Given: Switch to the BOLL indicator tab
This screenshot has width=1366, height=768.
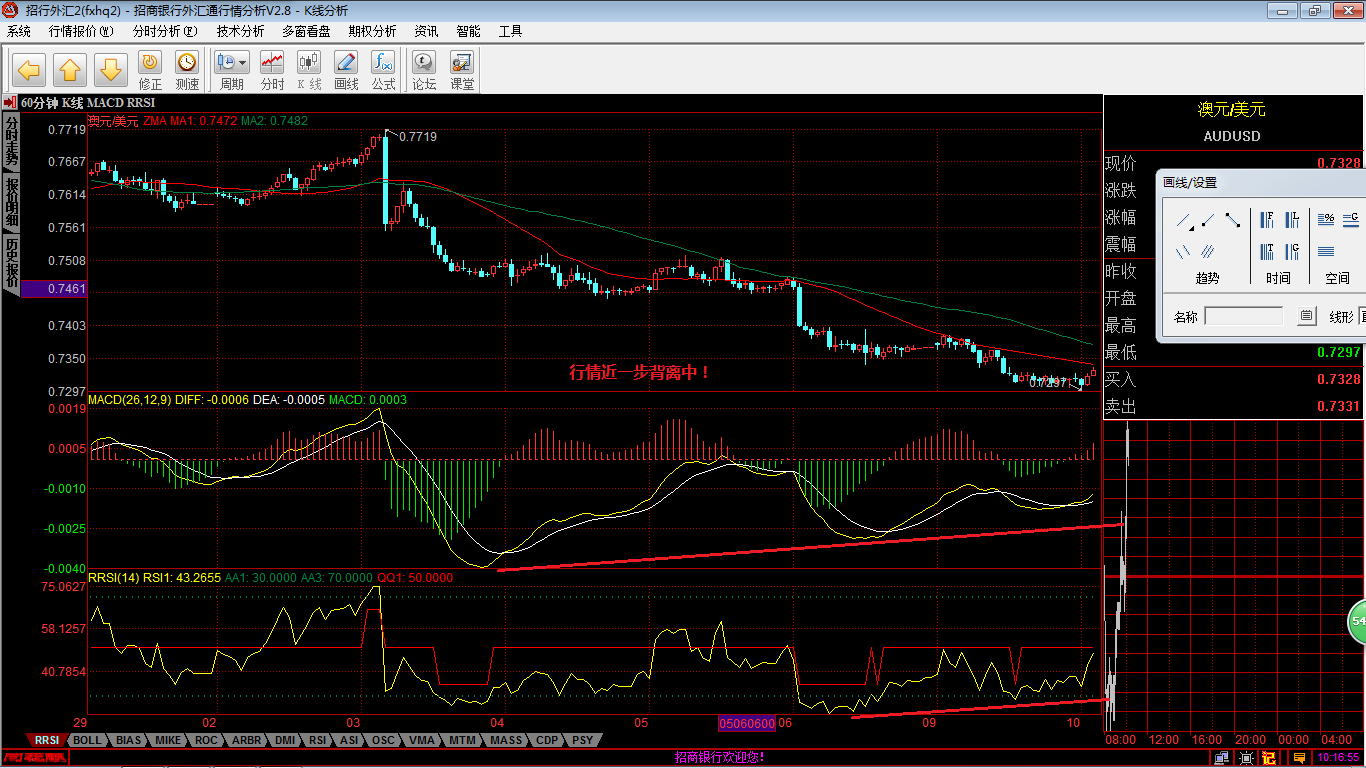Looking at the screenshot, I should 87,741.
